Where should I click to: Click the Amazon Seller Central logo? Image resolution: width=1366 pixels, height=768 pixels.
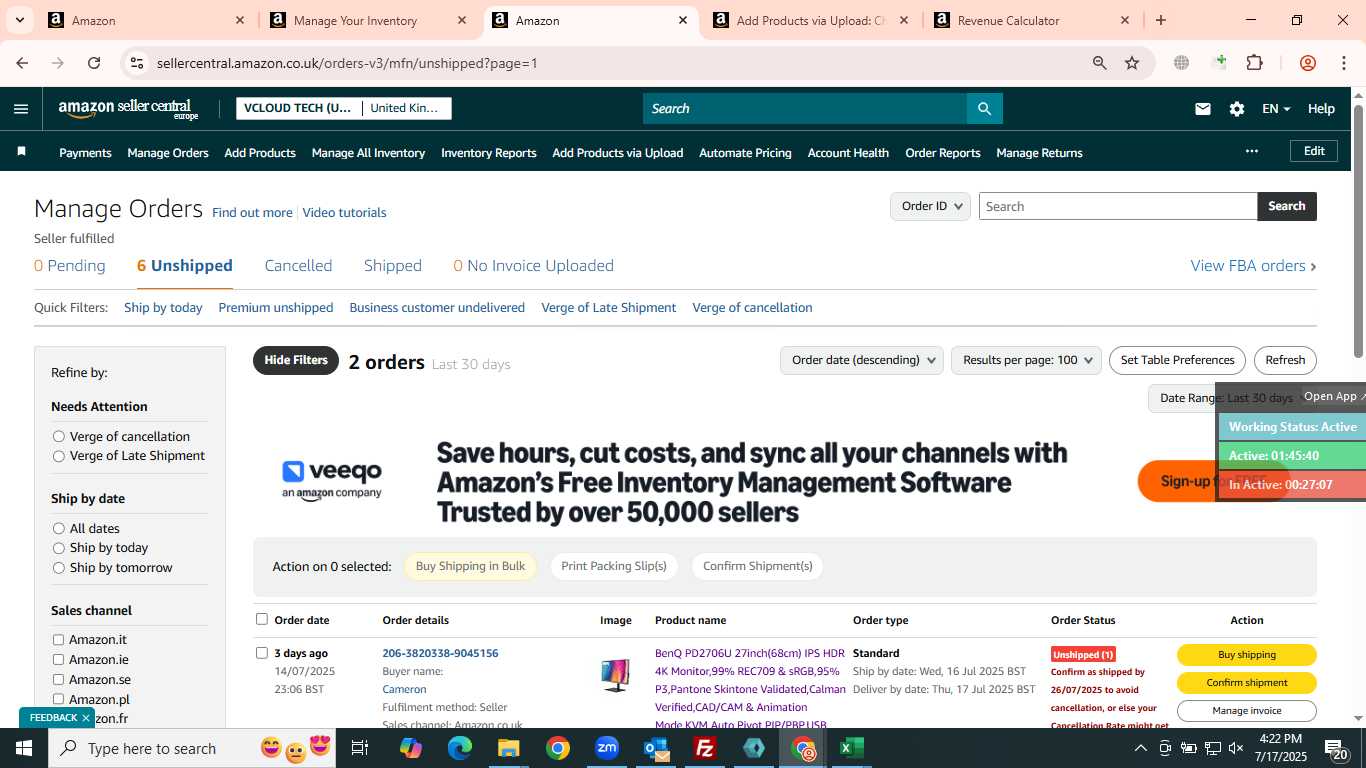(129, 109)
